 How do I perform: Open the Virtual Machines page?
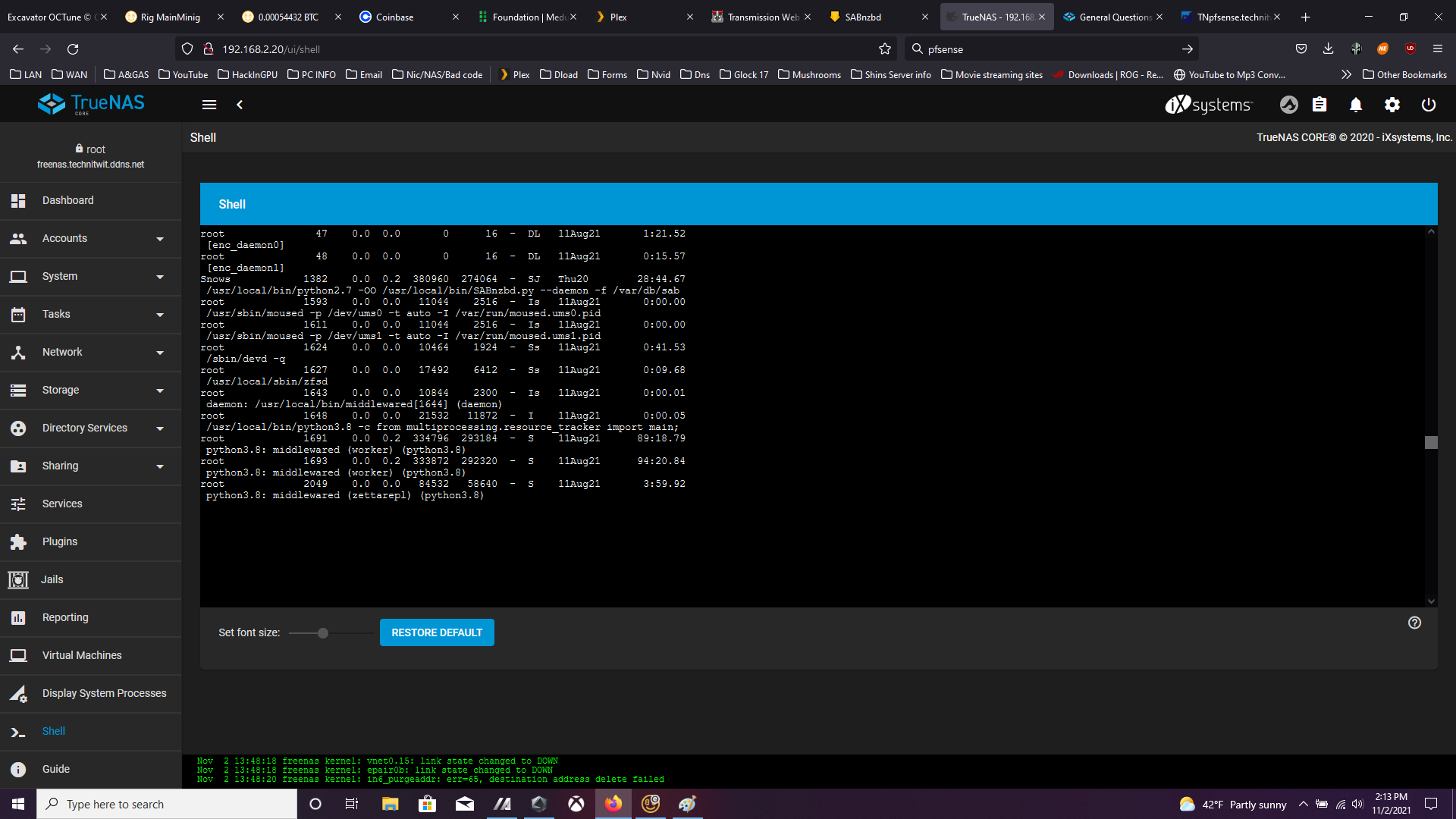[91, 655]
